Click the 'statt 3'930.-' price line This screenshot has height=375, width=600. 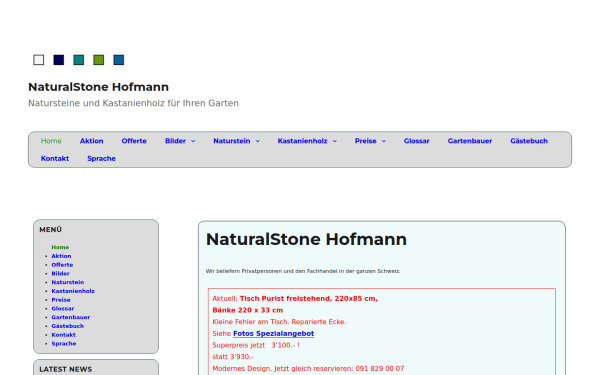click(233, 357)
